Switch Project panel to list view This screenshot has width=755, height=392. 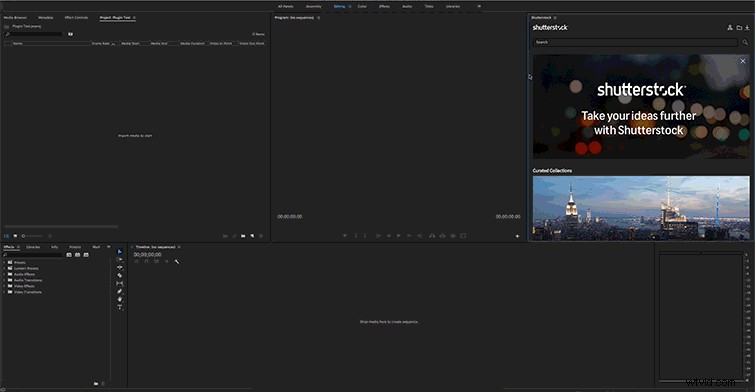click(x=7, y=236)
